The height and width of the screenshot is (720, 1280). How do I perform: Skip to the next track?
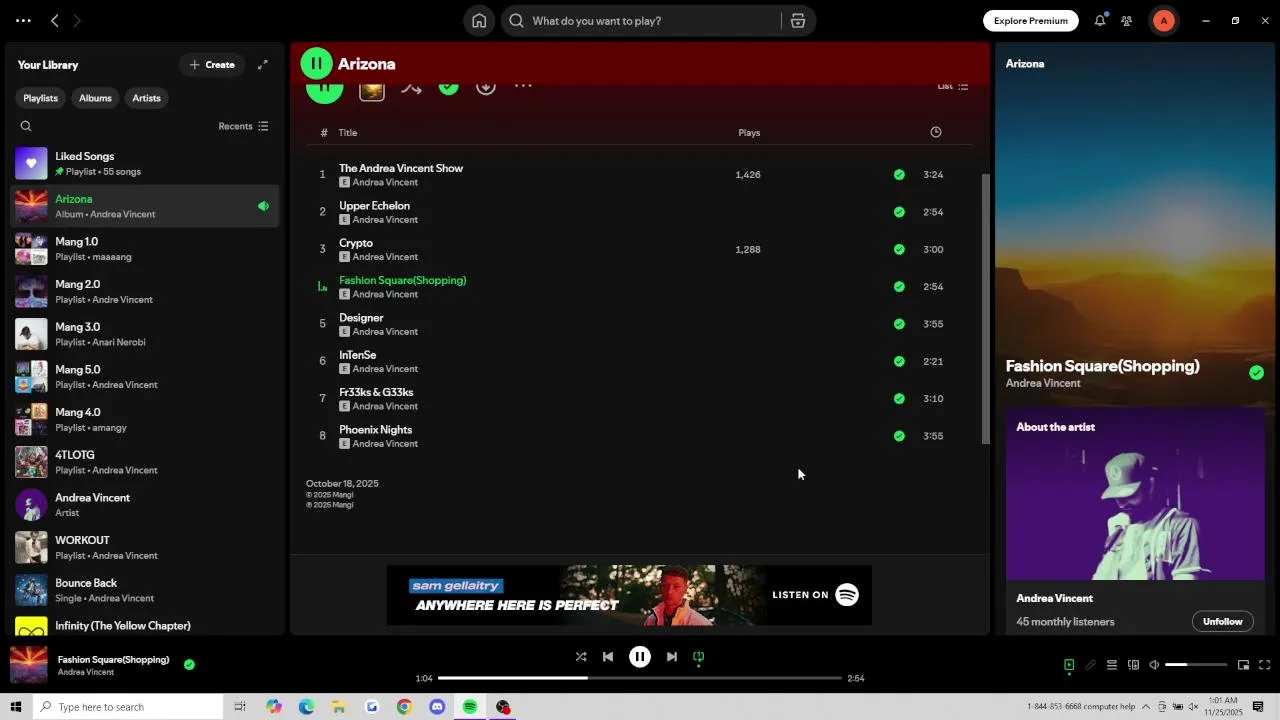click(672, 657)
